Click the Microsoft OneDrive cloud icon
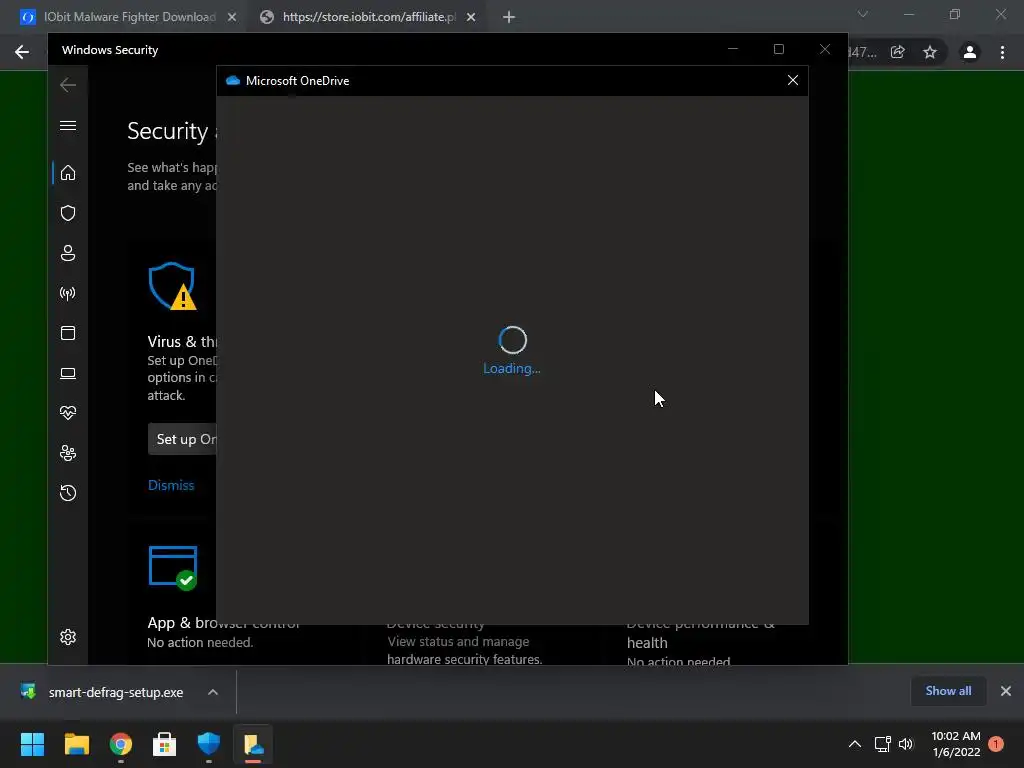This screenshot has height=768, width=1024. 233,80
